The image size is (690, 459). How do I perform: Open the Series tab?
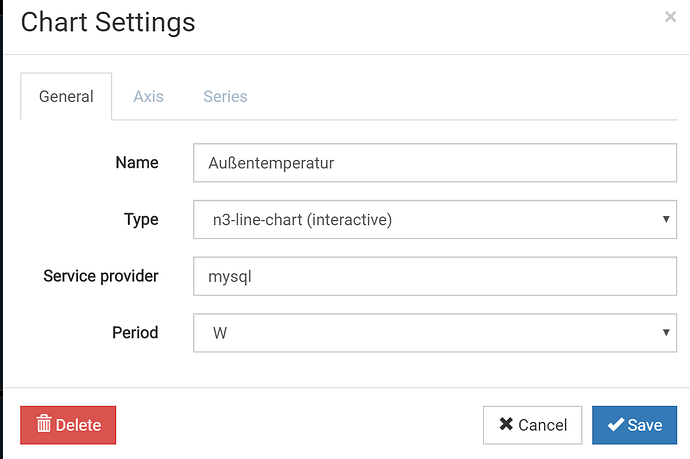click(225, 97)
